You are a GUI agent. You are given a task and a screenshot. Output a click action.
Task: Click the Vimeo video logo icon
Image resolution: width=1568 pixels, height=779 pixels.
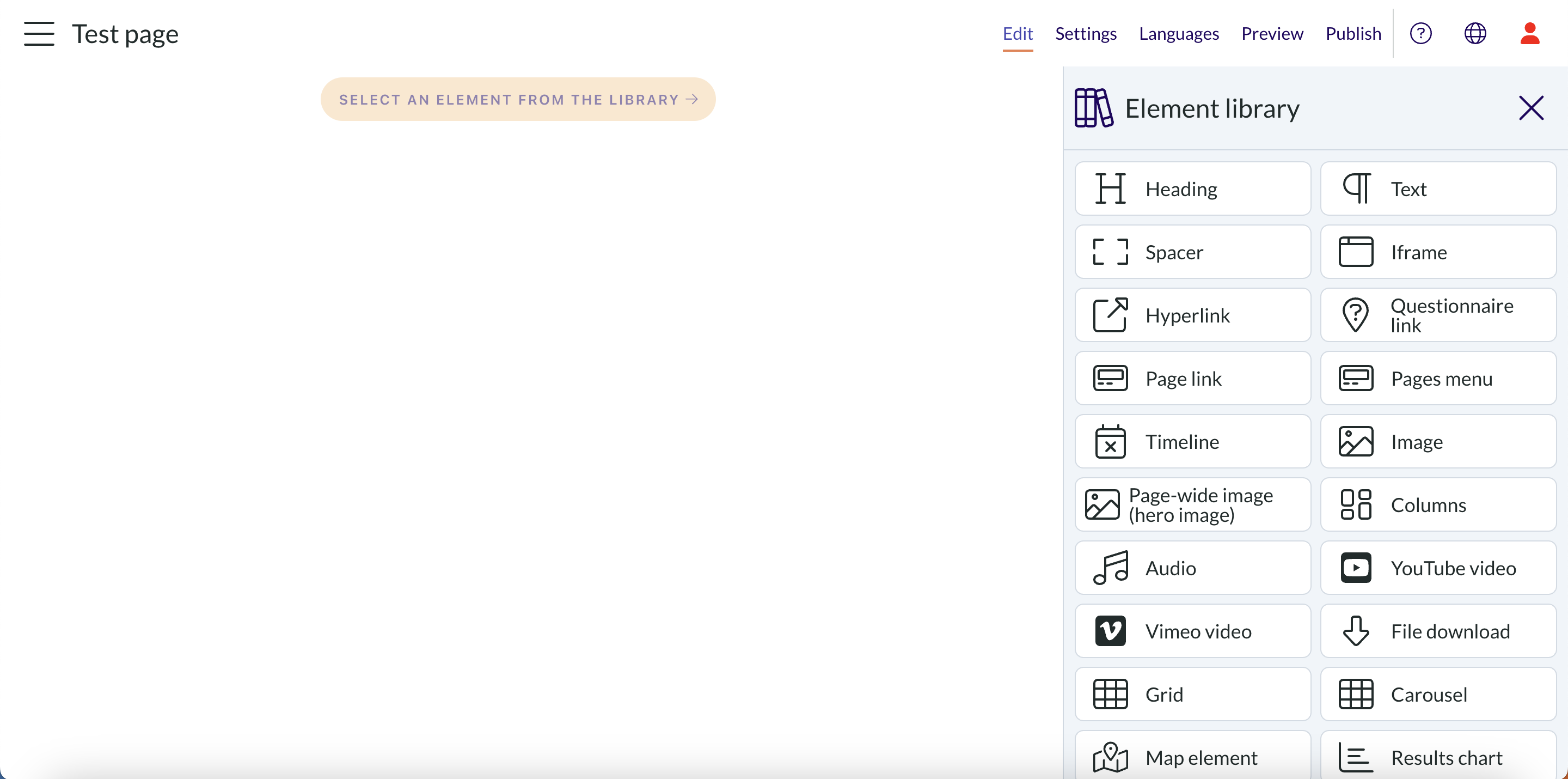[x=1110, y=631]
